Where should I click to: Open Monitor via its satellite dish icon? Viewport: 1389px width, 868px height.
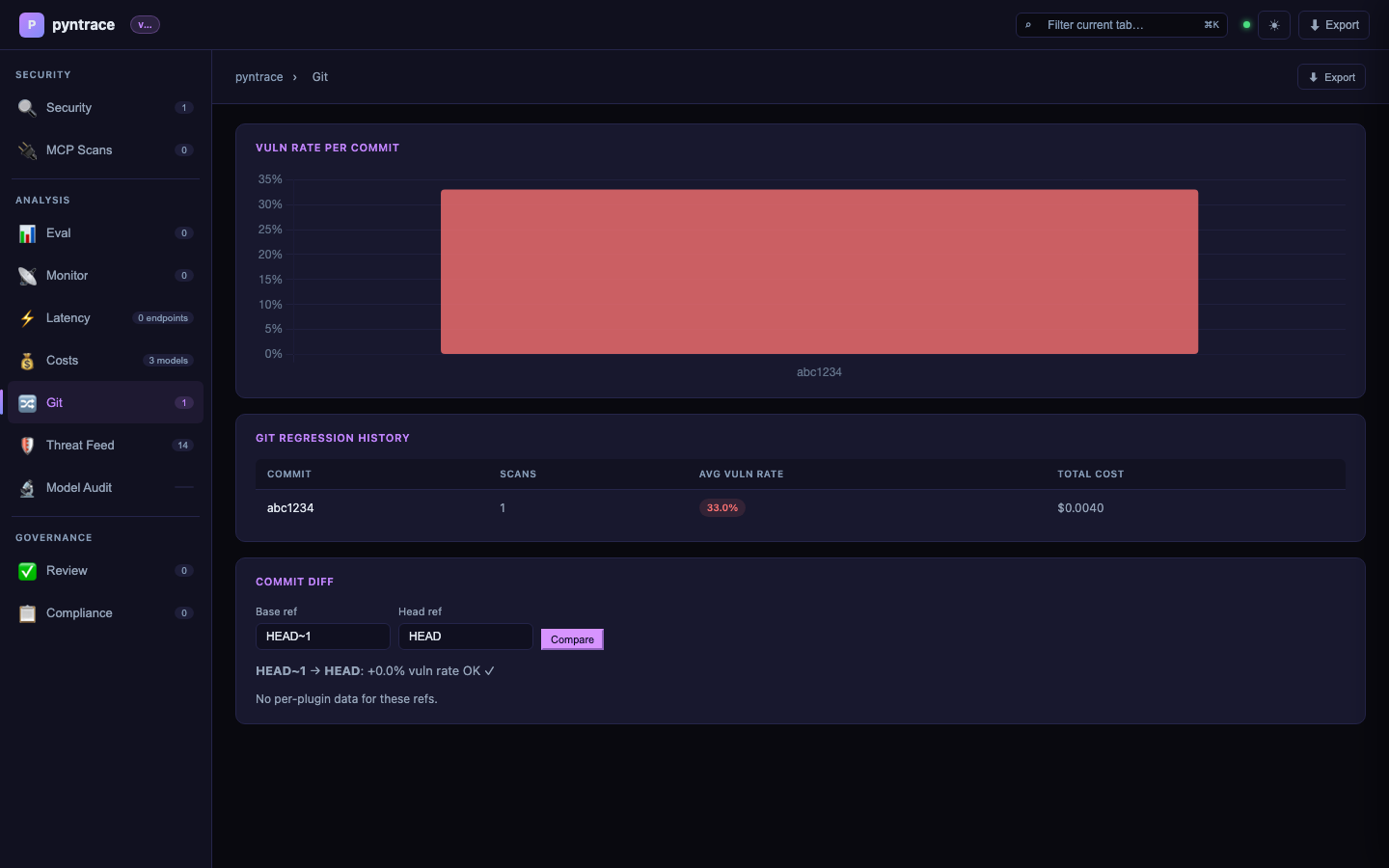27,276
